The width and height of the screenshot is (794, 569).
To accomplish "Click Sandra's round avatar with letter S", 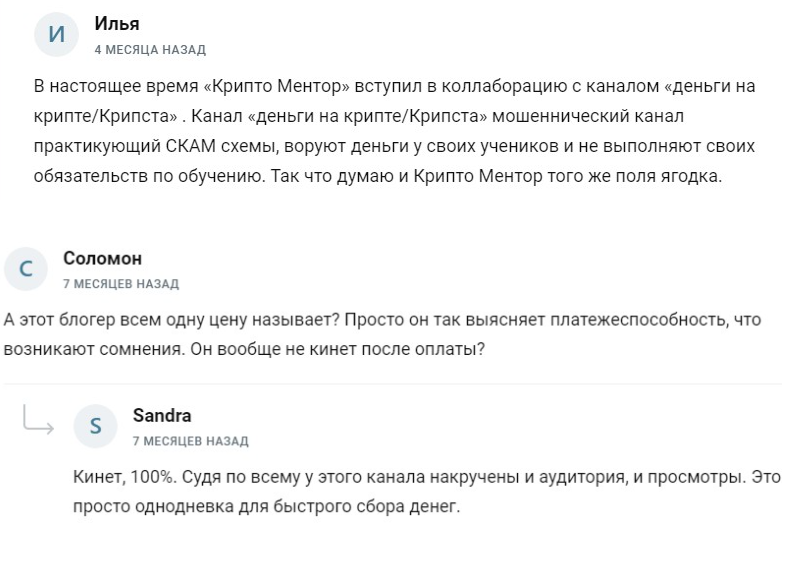I will point(96,427).
